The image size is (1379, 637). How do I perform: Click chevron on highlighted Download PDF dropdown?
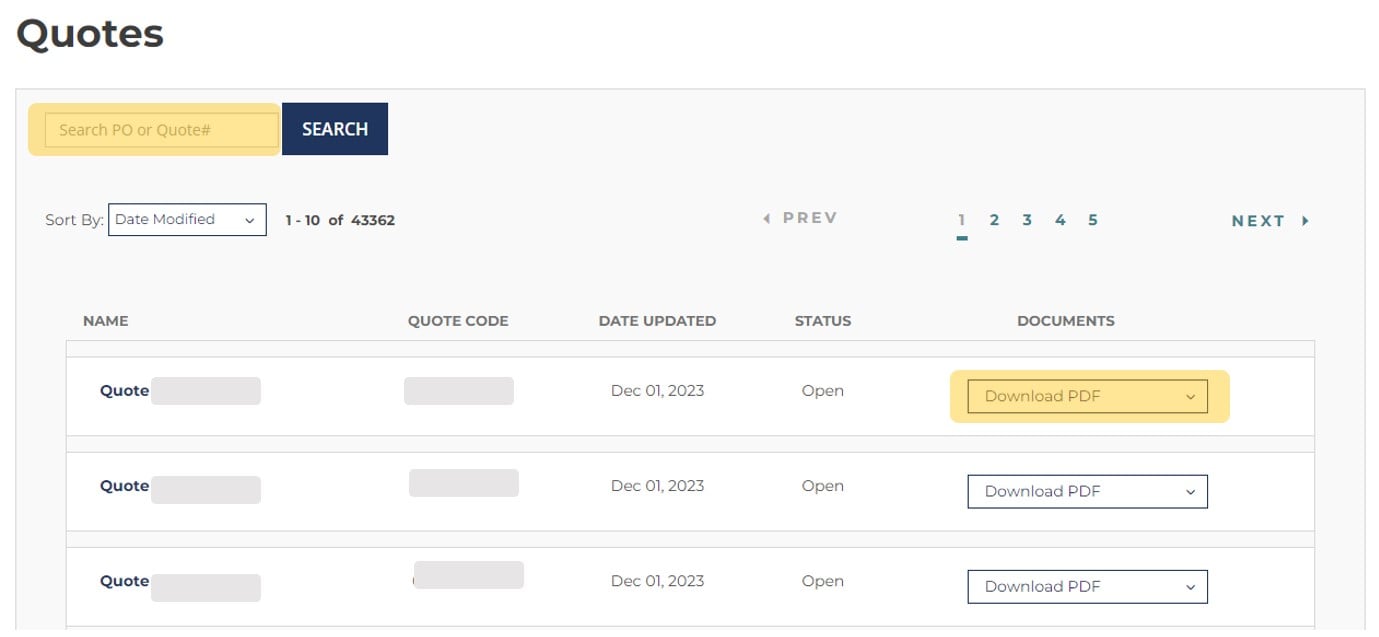[1190, 397]
